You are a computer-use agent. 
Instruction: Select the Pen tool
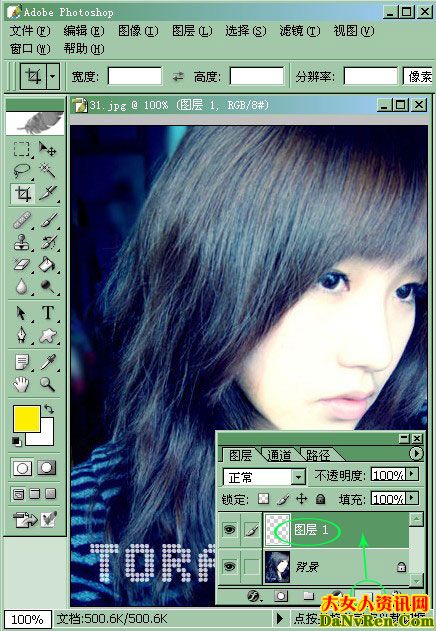[x=22, y=335]
